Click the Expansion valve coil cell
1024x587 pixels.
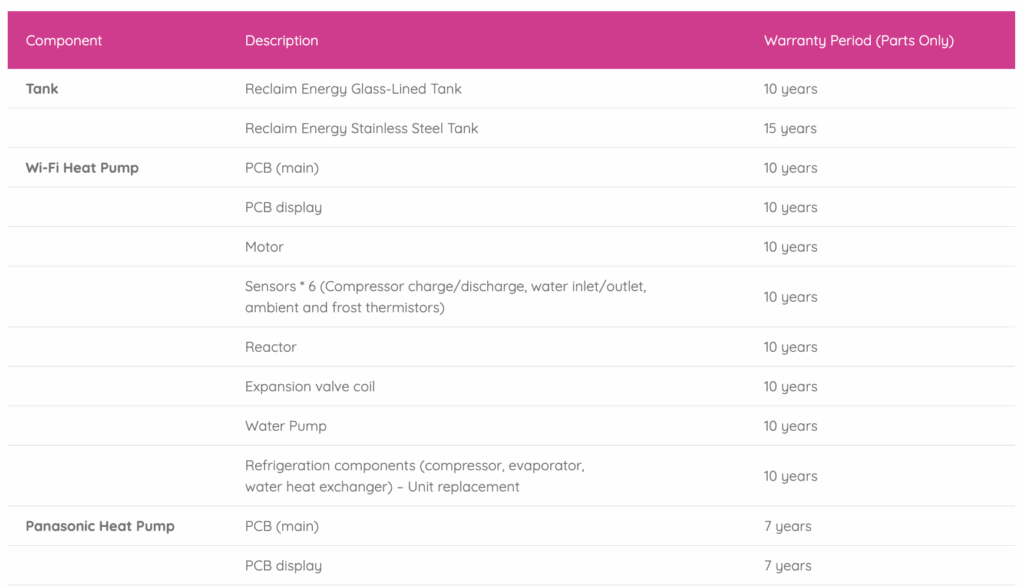tap(310, 386)
